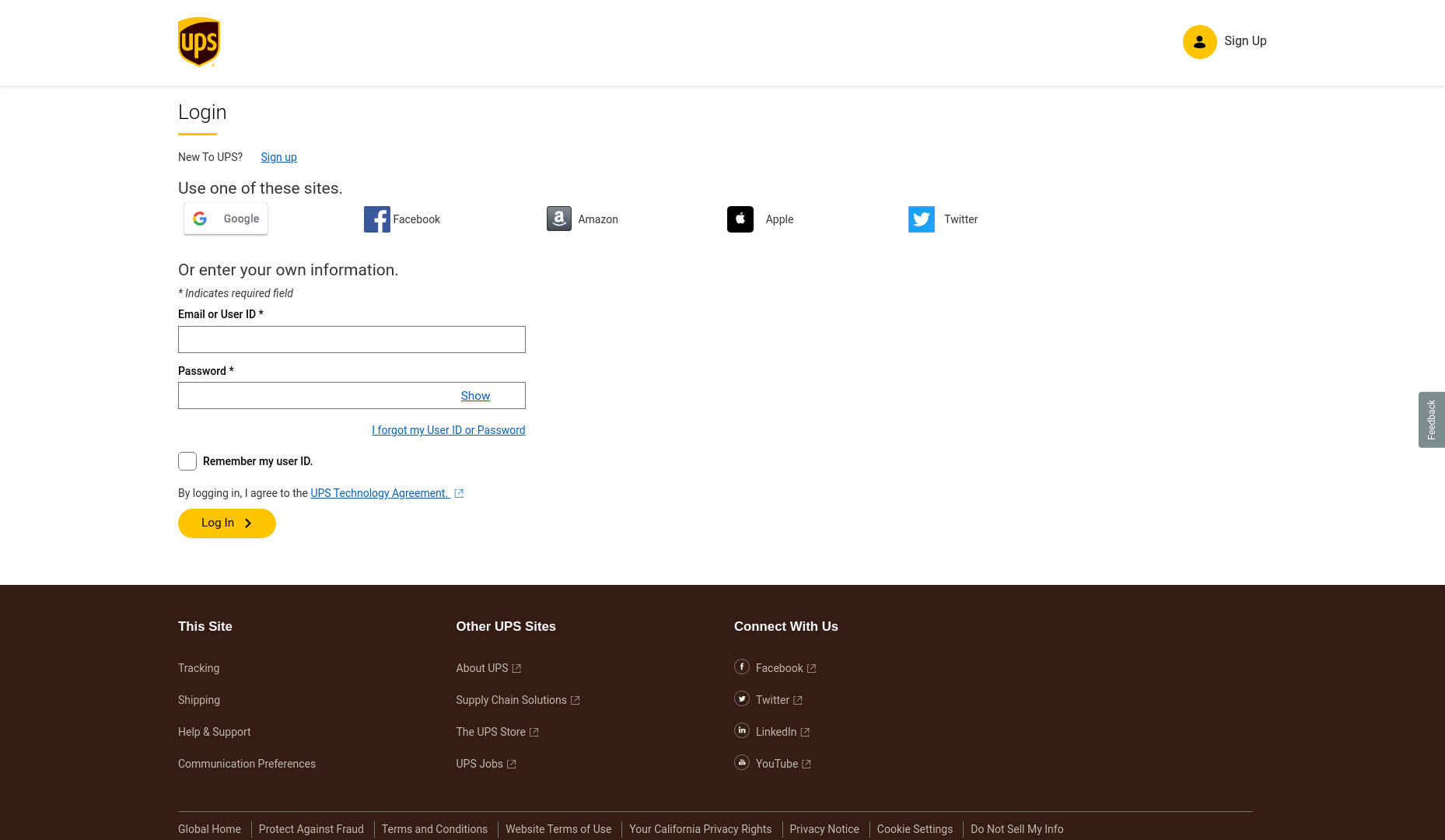Click the UPS shield logo
Image resolution: width=1445 pixels, height=840 pixels.
pyautogui.click(x=199, y=42)
